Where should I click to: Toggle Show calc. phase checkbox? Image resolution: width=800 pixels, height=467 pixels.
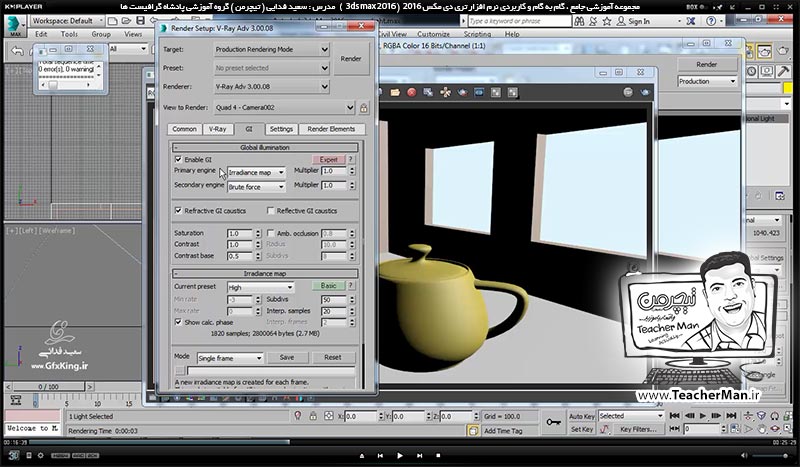point(178,322)
